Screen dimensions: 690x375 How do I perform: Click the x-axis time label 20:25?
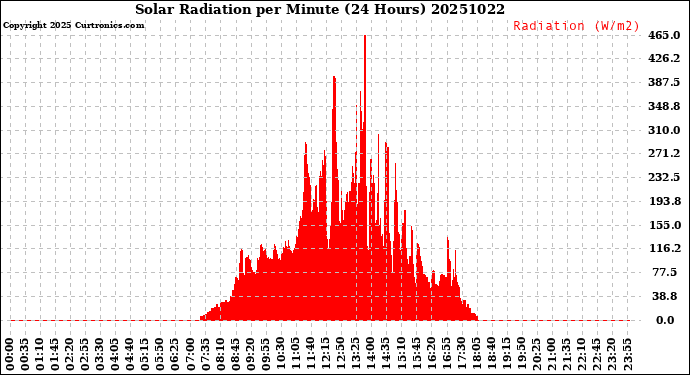point(537,355)
